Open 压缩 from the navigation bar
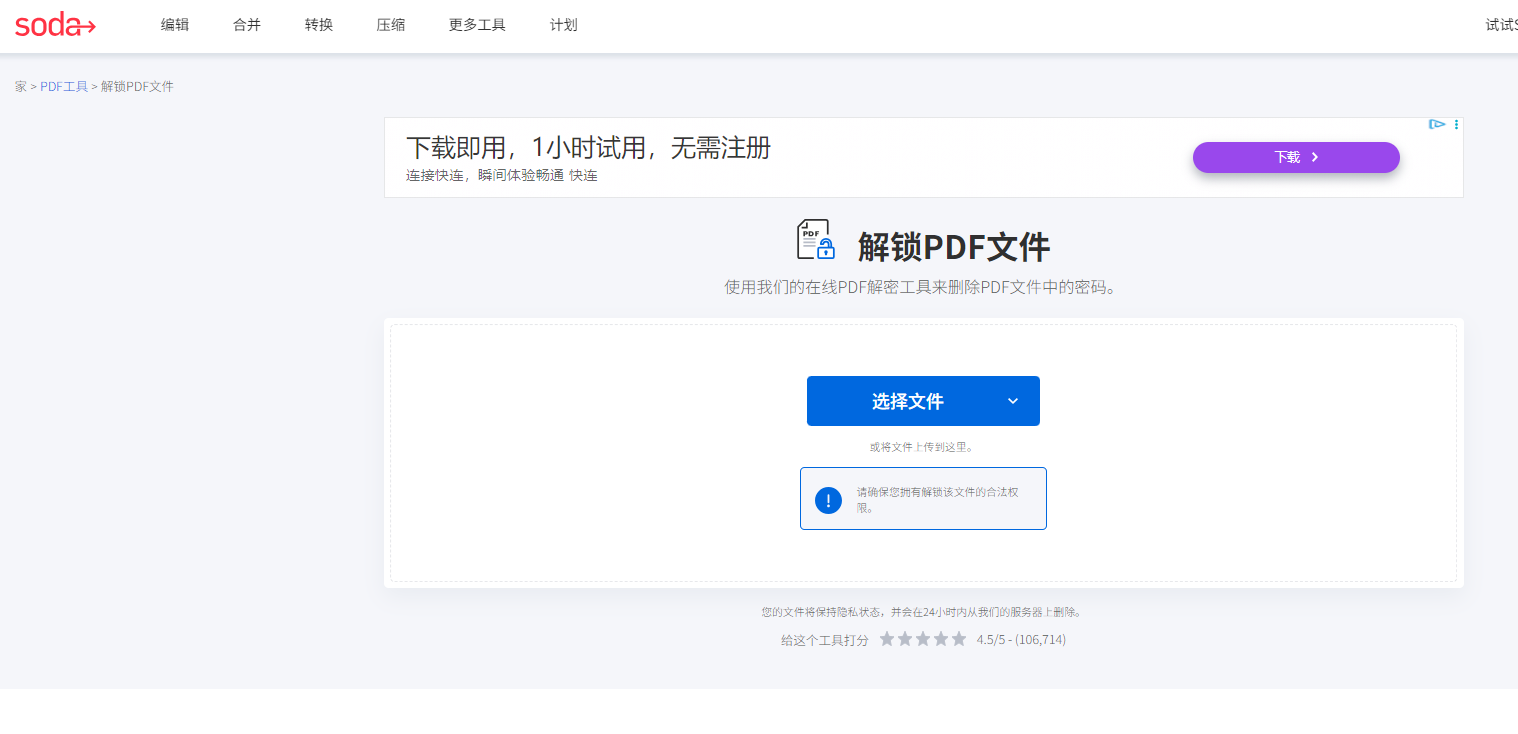This screenshot has width=1518, height=734. 391,25
